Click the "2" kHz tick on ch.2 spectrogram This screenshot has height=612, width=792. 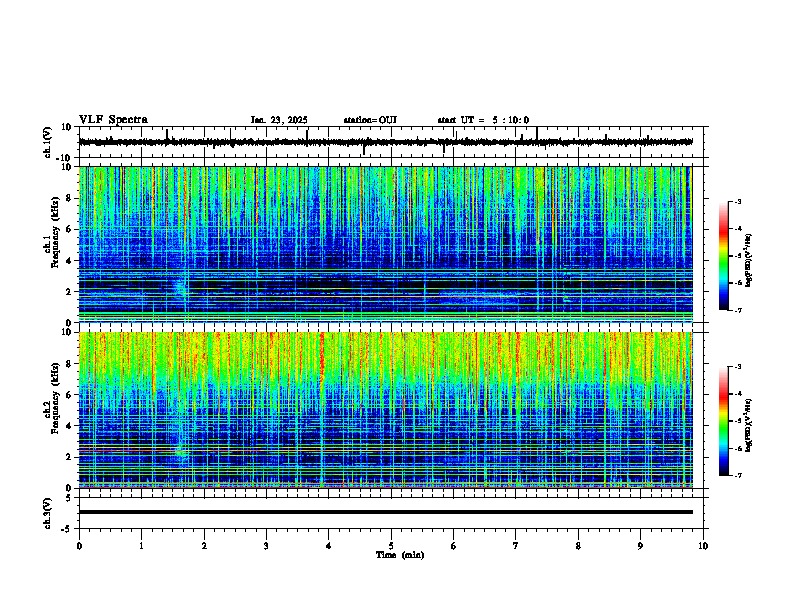tap(69, 457)
